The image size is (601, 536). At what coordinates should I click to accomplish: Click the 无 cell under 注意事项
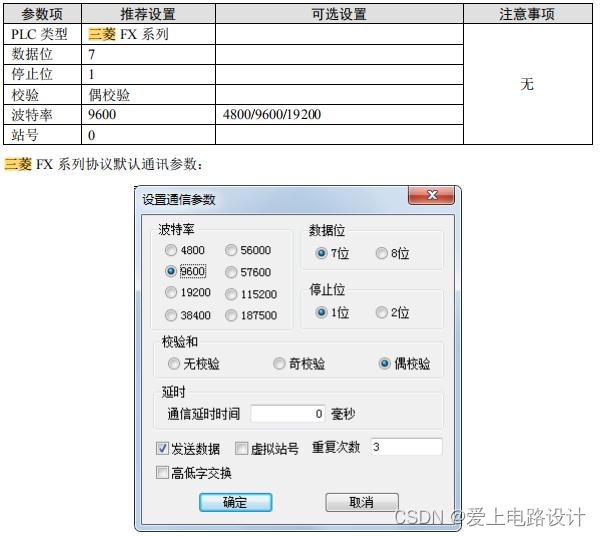tap(527, 84)
